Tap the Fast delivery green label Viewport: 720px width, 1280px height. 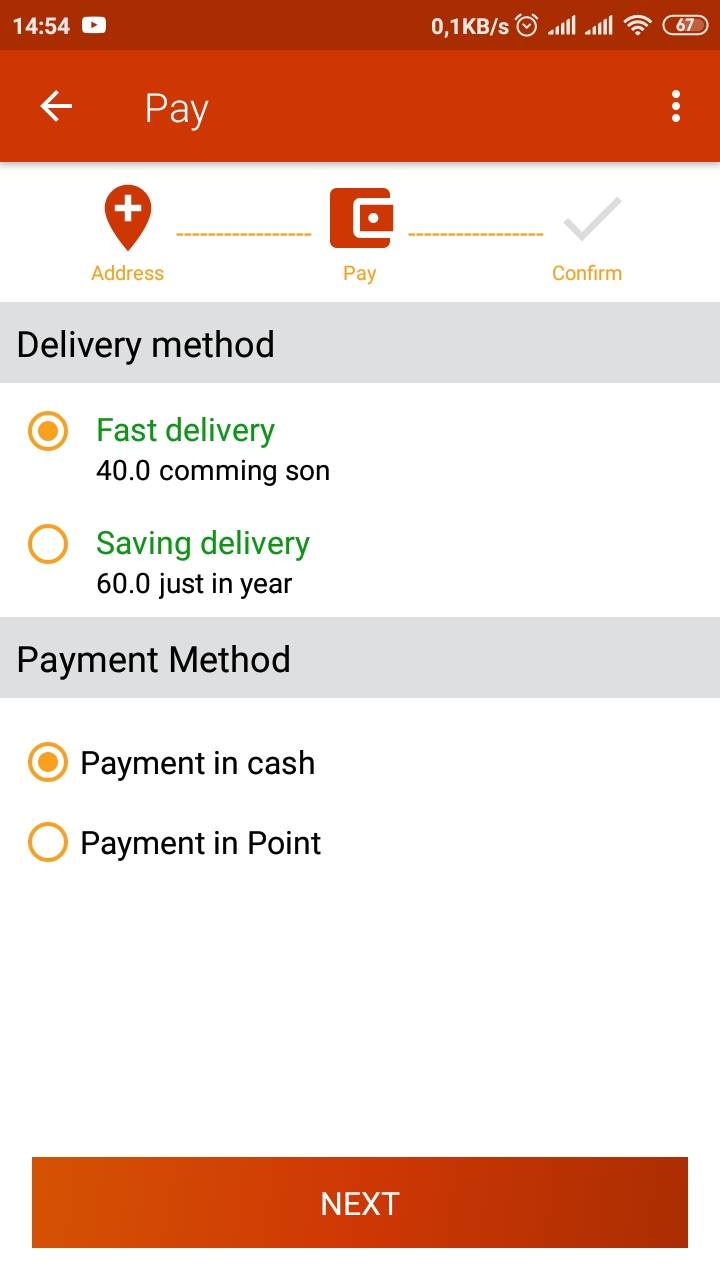pyautogui.click(x=185, y=430)
